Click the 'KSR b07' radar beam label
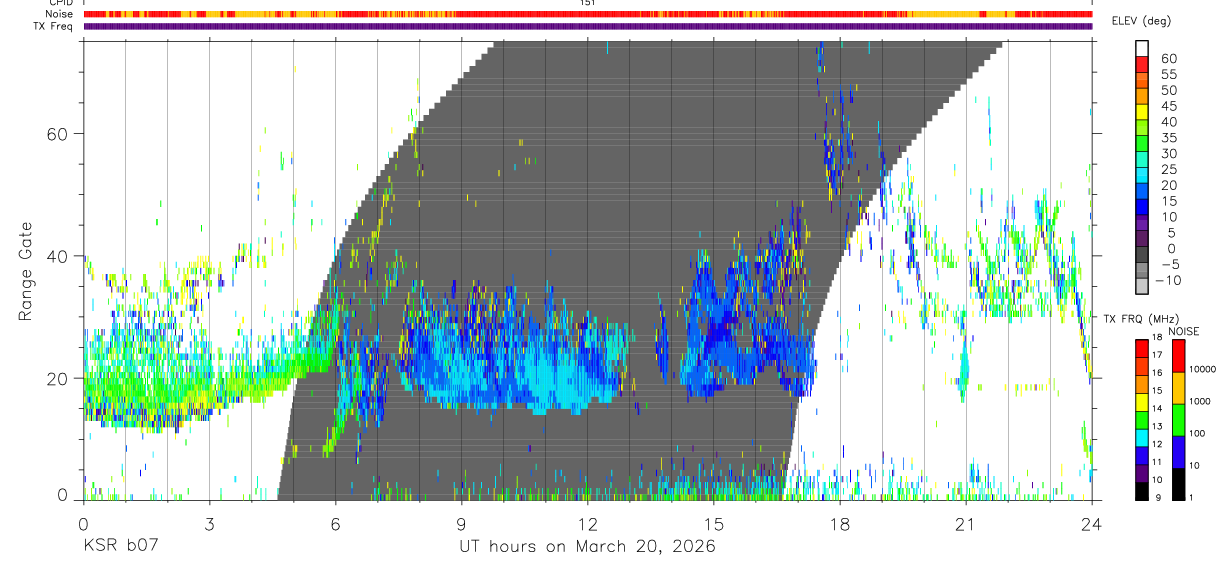Viewport: 1228px width, 567px height. coord(120,547)
